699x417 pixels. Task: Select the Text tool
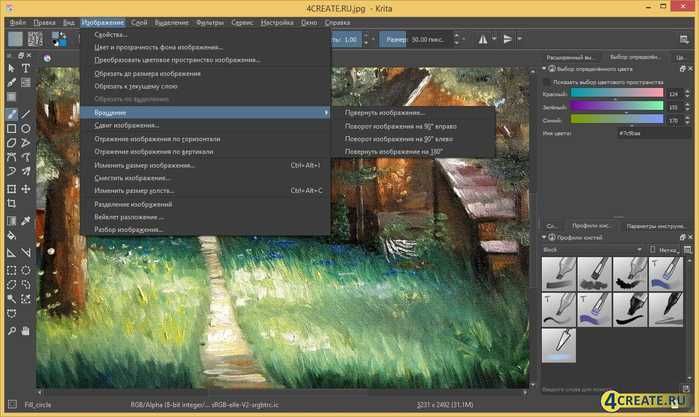tap(26, 68)
